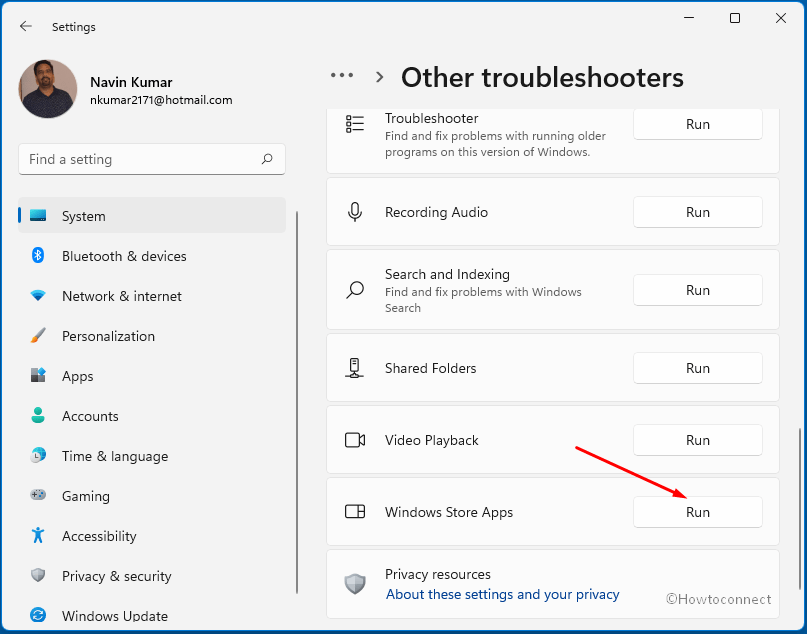Click the compatibility troubleshooter list icon
Screen dimensions: 807x634
click(x=355, y=124)
